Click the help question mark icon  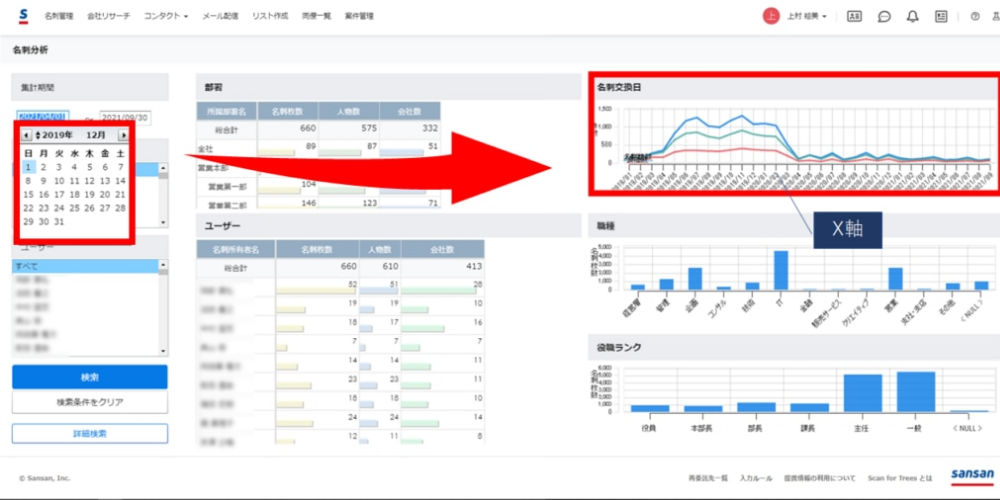pos(974,16)
